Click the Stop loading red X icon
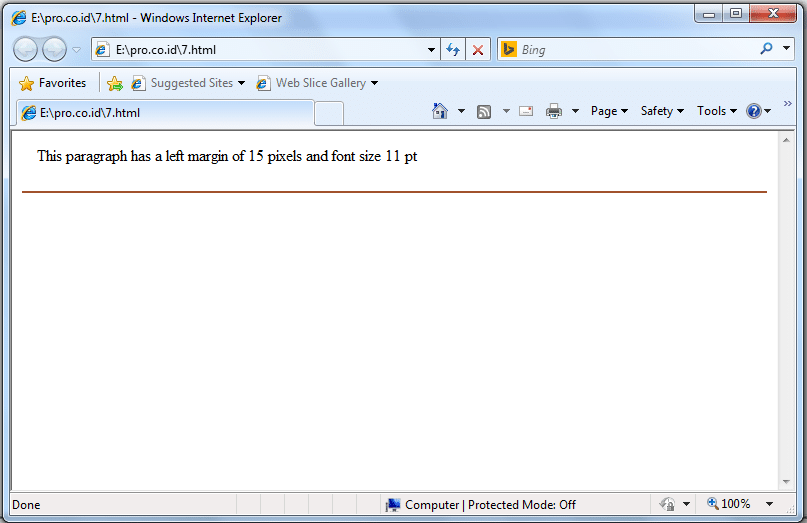807x523 pixels. point(478,50)
